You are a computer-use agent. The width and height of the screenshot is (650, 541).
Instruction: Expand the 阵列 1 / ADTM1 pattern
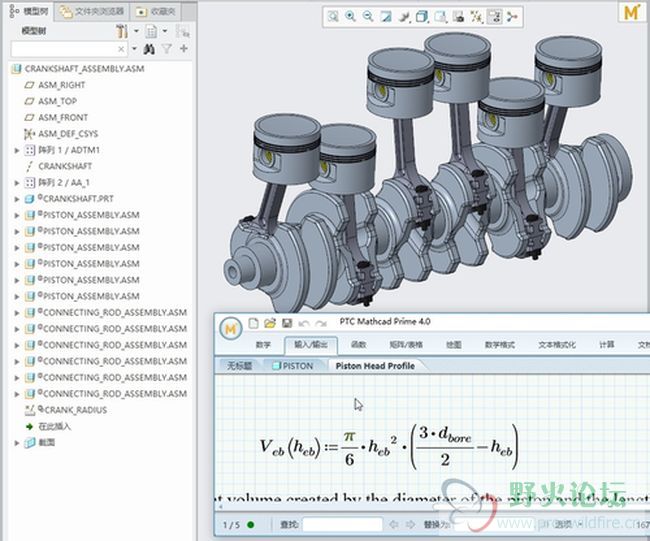point(17,150)
